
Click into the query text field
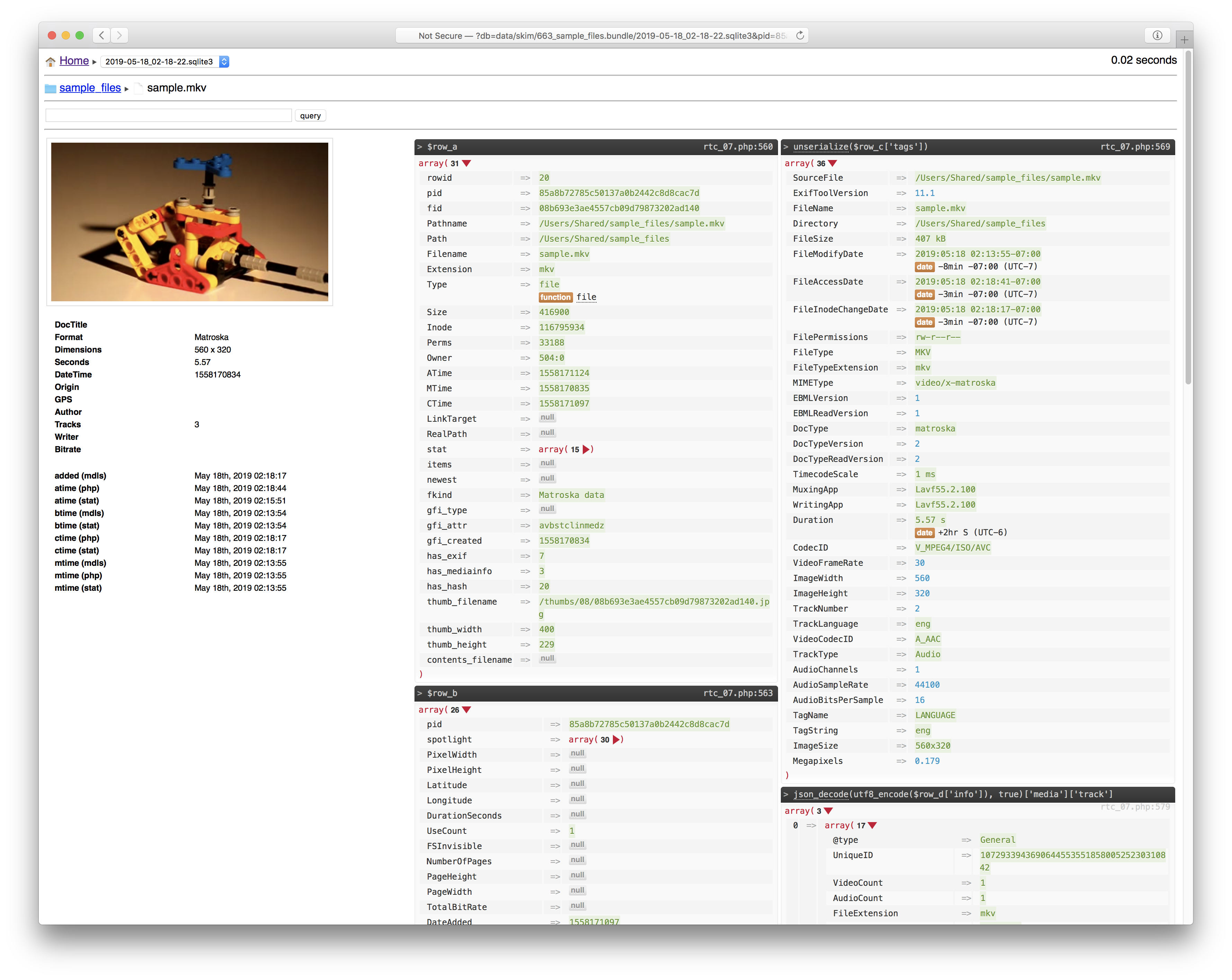169,115
